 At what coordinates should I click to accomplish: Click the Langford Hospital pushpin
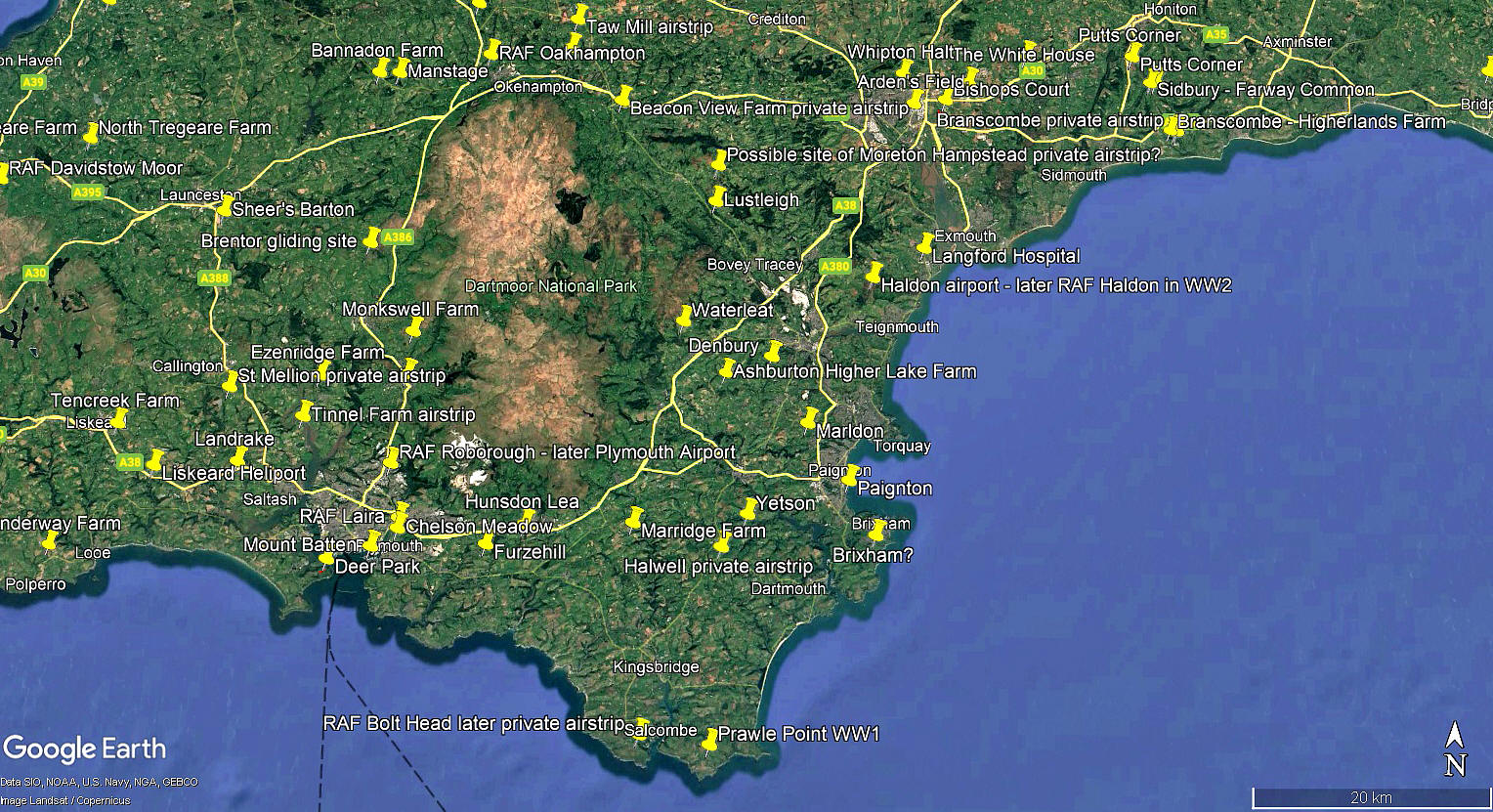[x=926, y=243]
